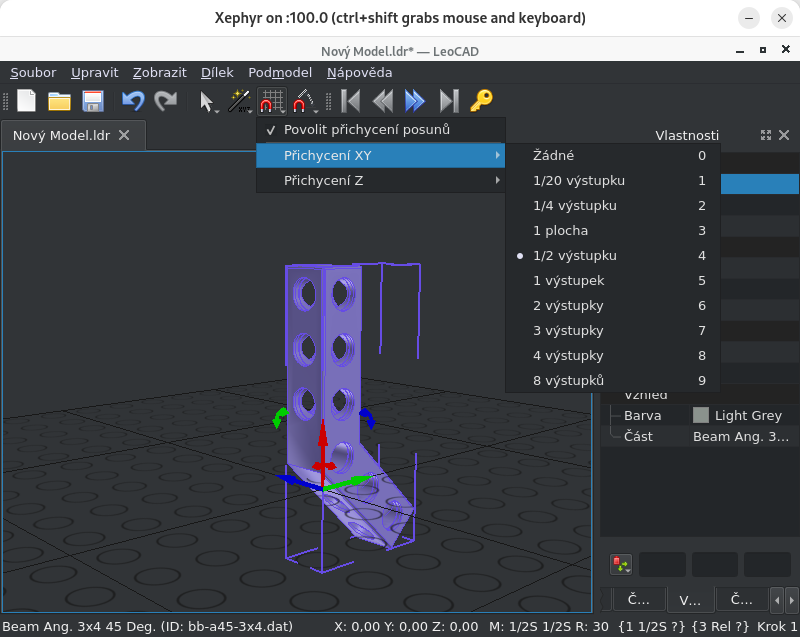Click the magic wand transform tool
800x637 pixels.
pyautogui.click(x=237, y=100)
